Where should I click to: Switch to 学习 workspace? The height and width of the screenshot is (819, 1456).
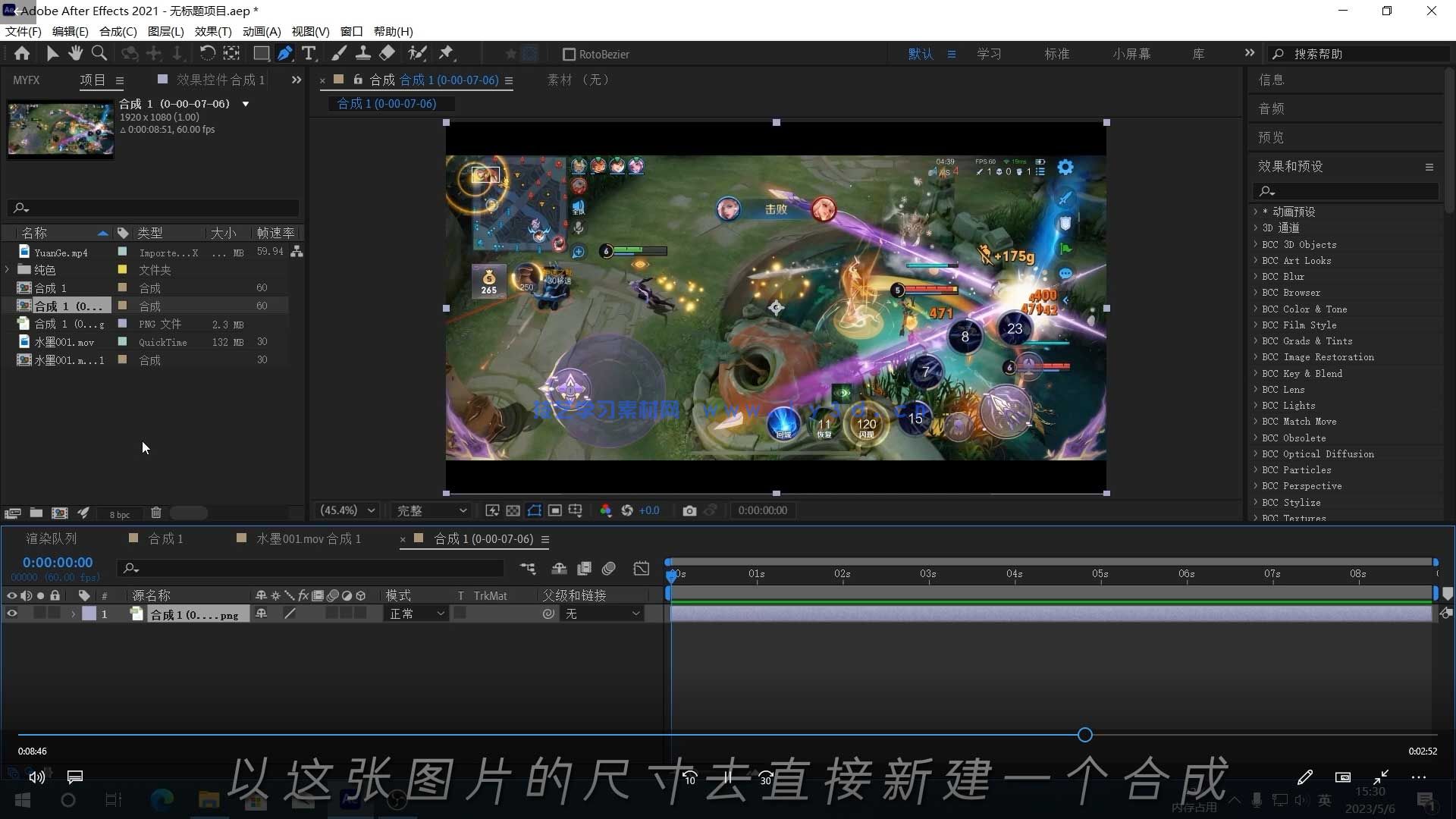click(989, 54)
